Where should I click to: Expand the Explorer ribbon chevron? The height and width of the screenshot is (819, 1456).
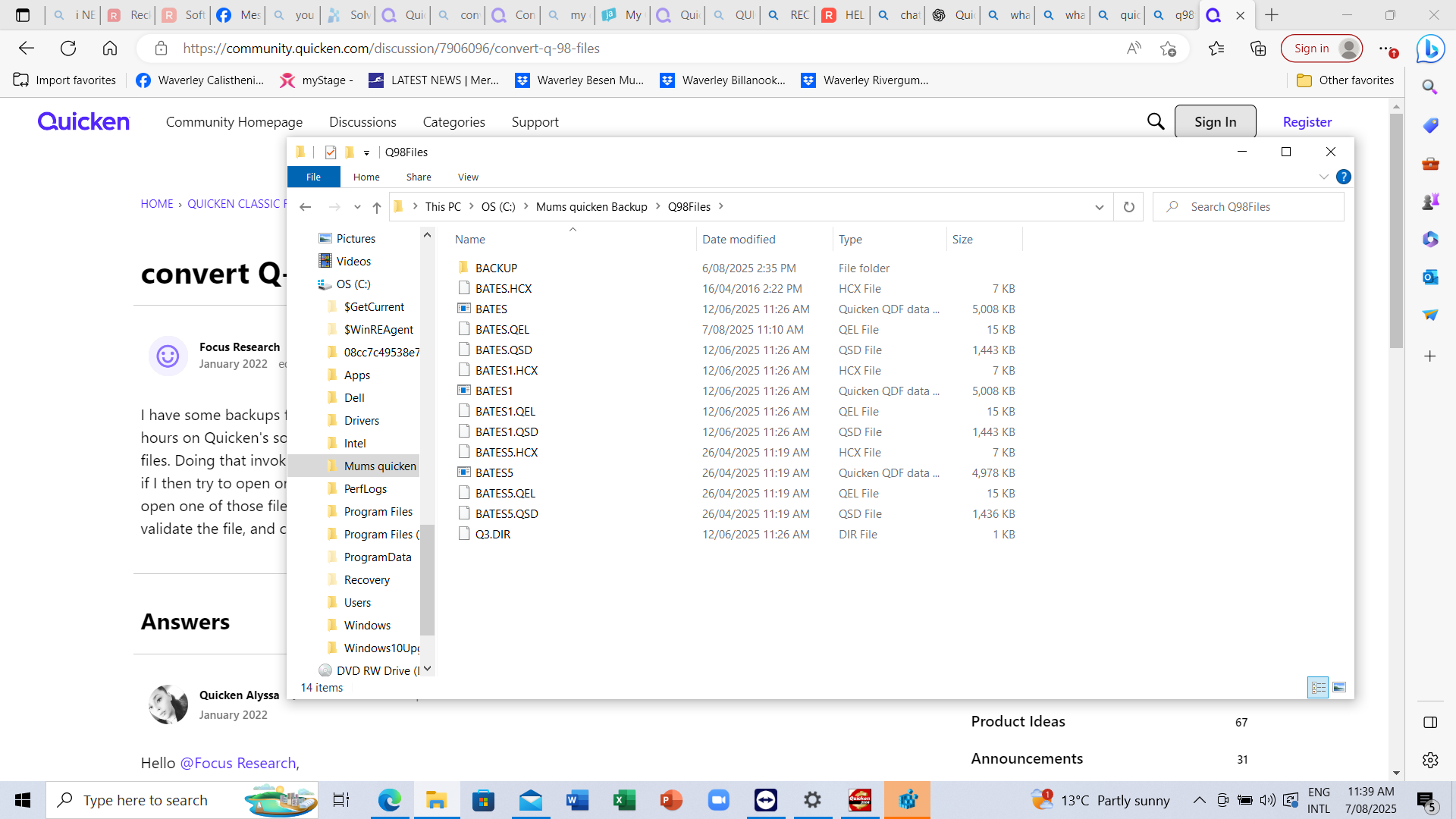click(x=1323, y=177)
